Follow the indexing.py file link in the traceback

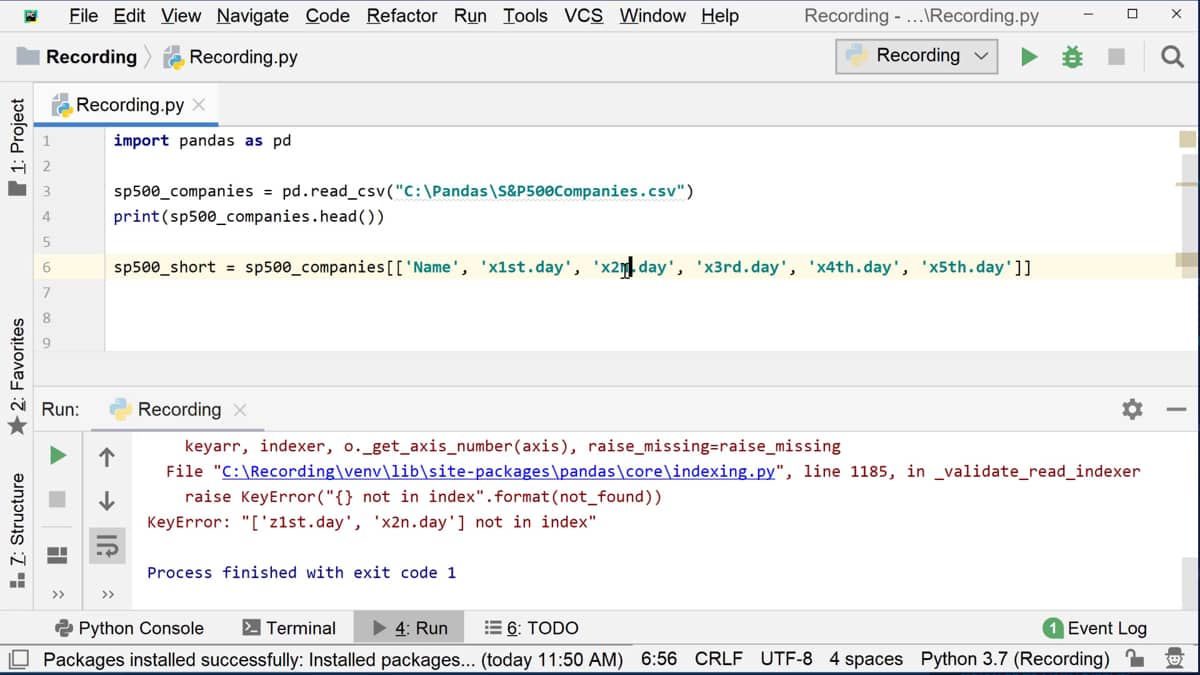tap(498, 471)
